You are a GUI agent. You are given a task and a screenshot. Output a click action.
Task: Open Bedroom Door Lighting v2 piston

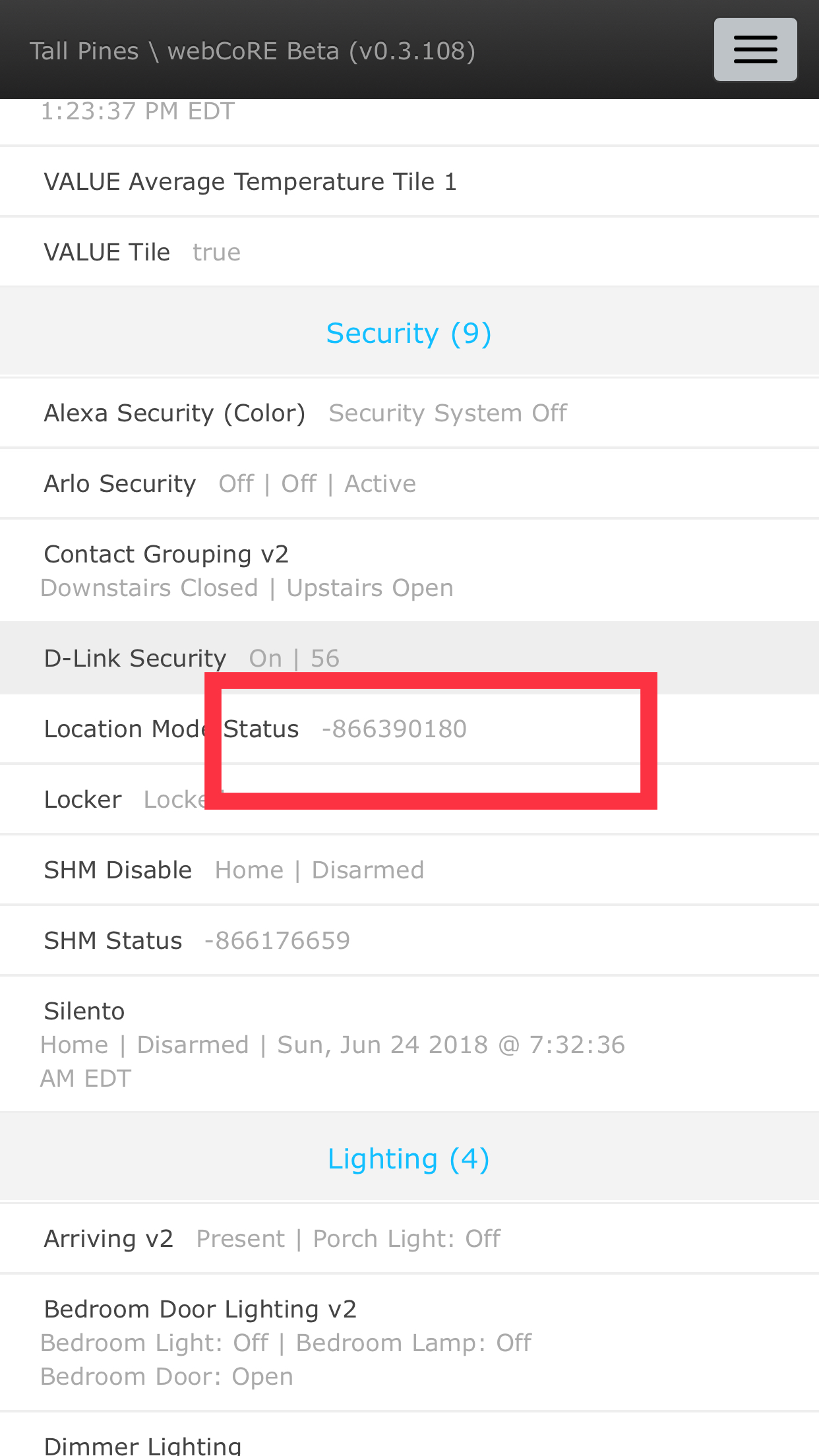(409, 1343)
